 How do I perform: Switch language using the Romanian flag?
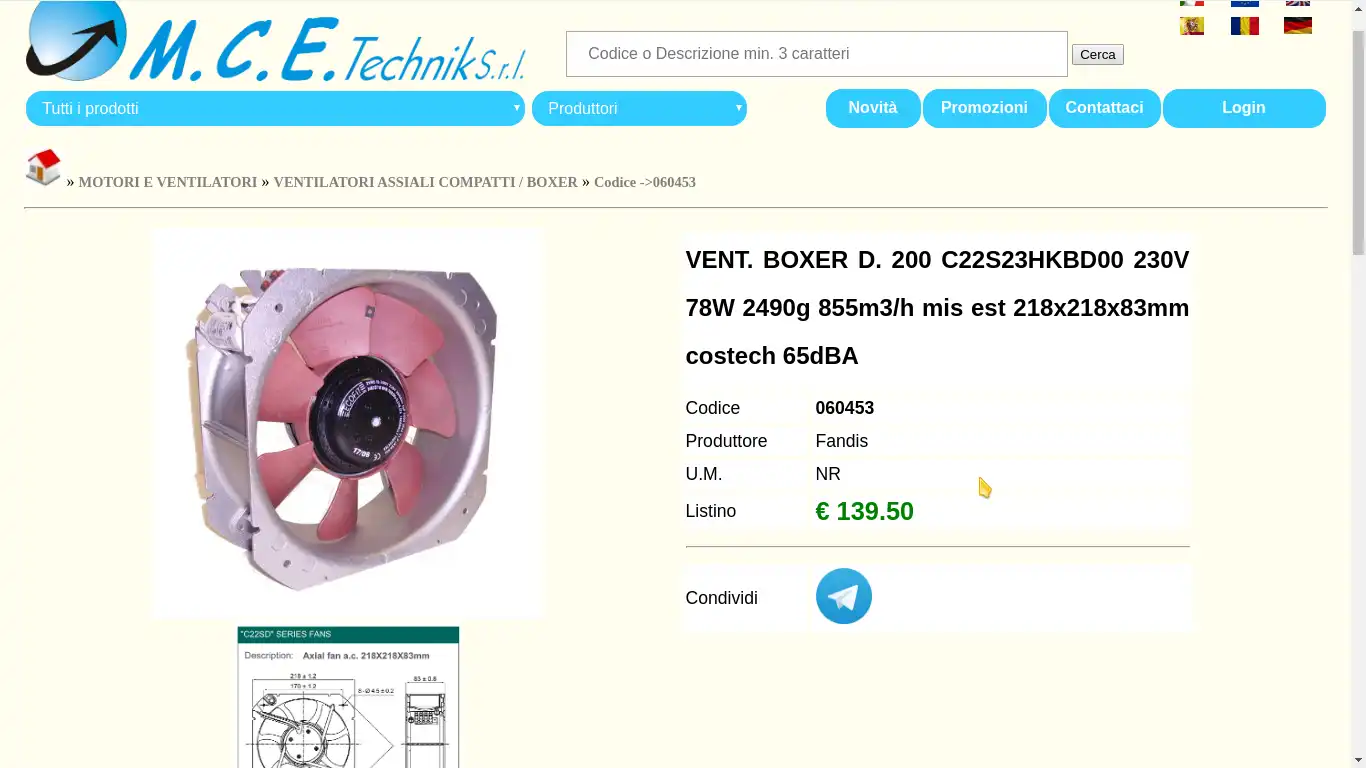(x=1245, y=26)
